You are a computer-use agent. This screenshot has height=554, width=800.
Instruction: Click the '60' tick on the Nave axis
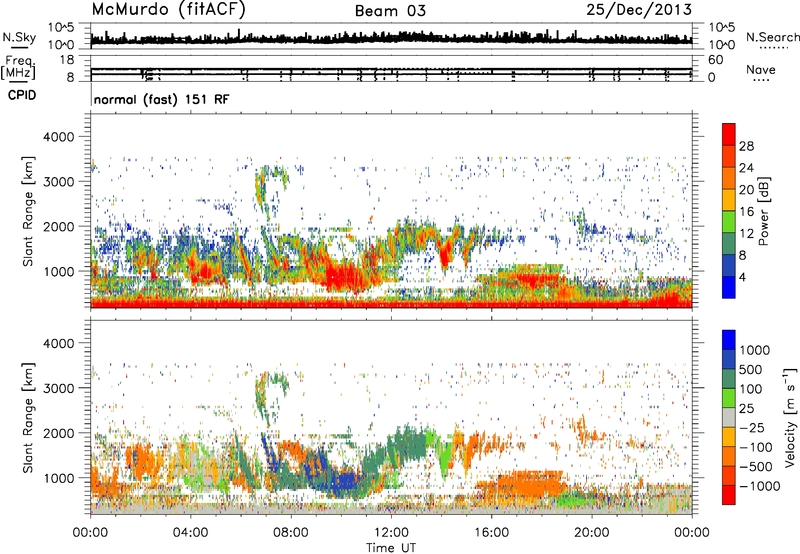click(715, 60)
